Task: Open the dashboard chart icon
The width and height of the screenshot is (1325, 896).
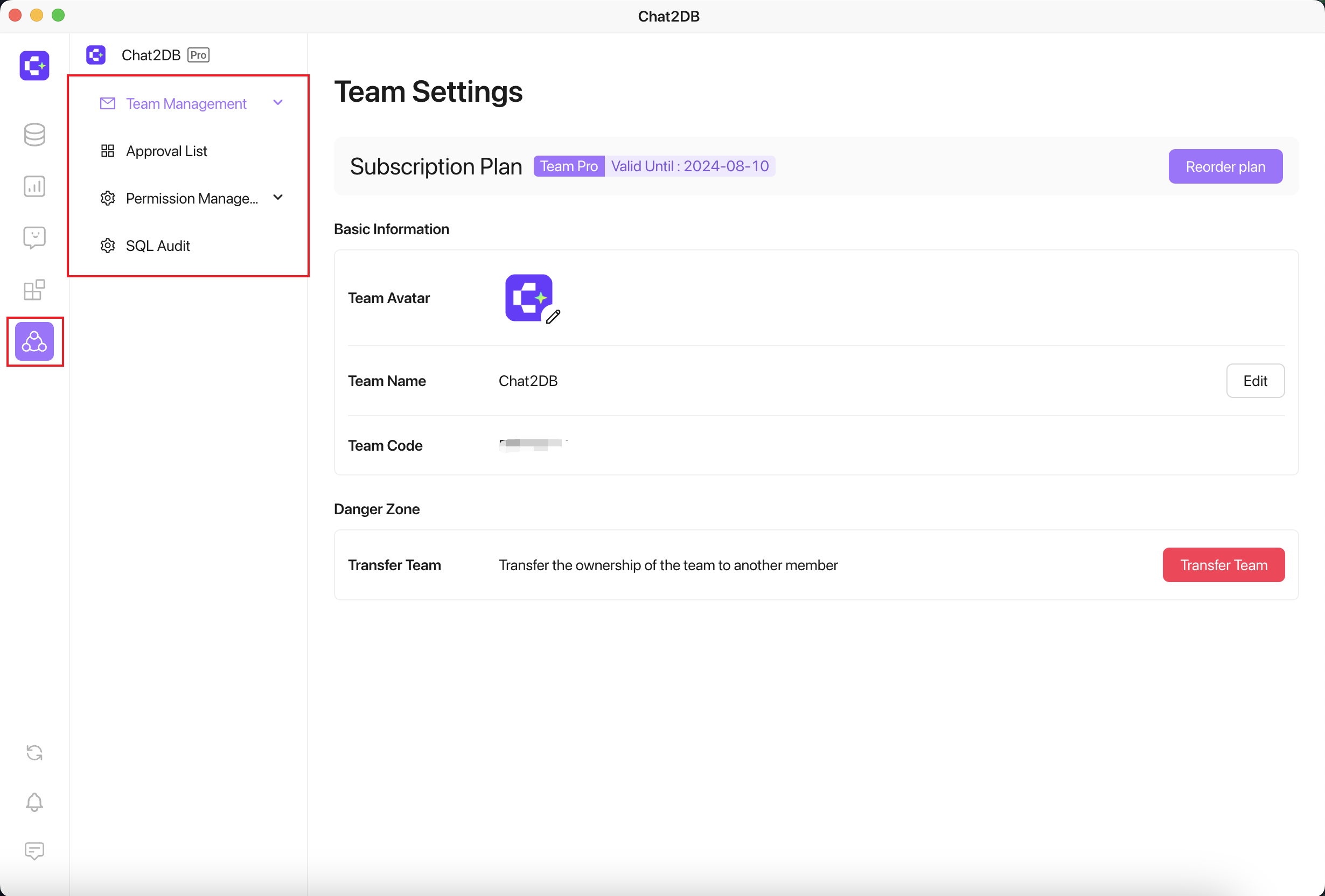Action: pos(34,186)
